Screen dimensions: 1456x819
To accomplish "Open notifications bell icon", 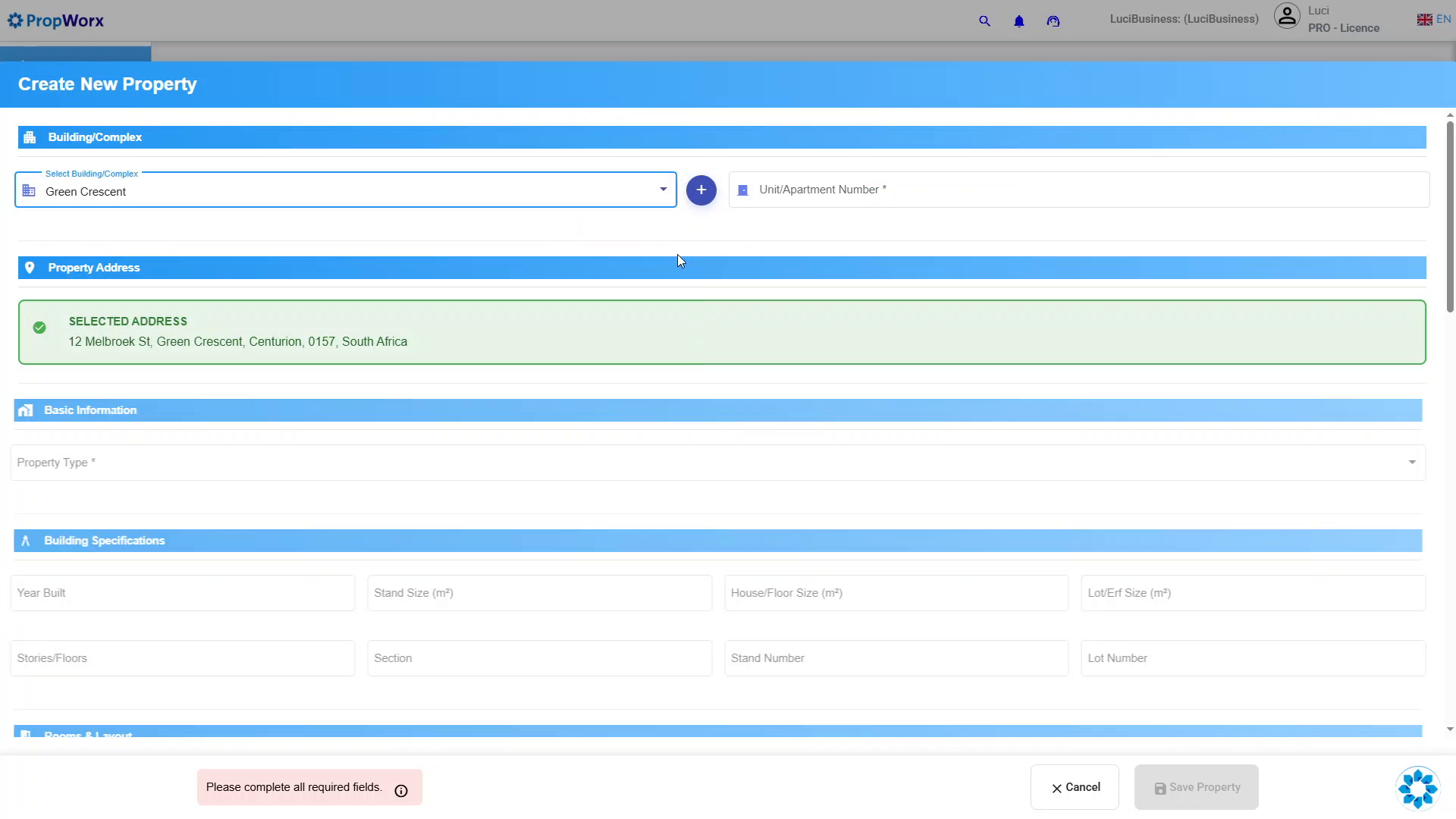I will pyautogui.click(x=1019, y=21).
